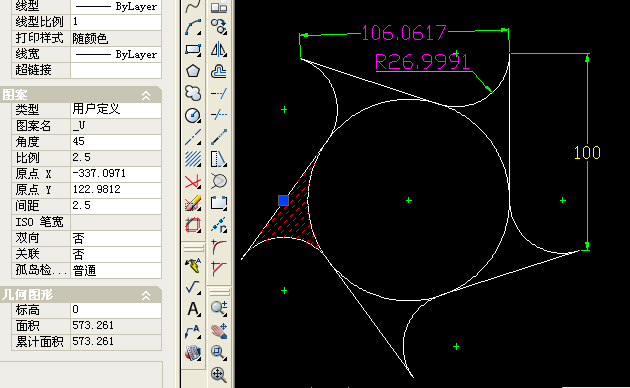The image size is (630, 388).
Task: Choose the Fillet tool
Action: 219,247
